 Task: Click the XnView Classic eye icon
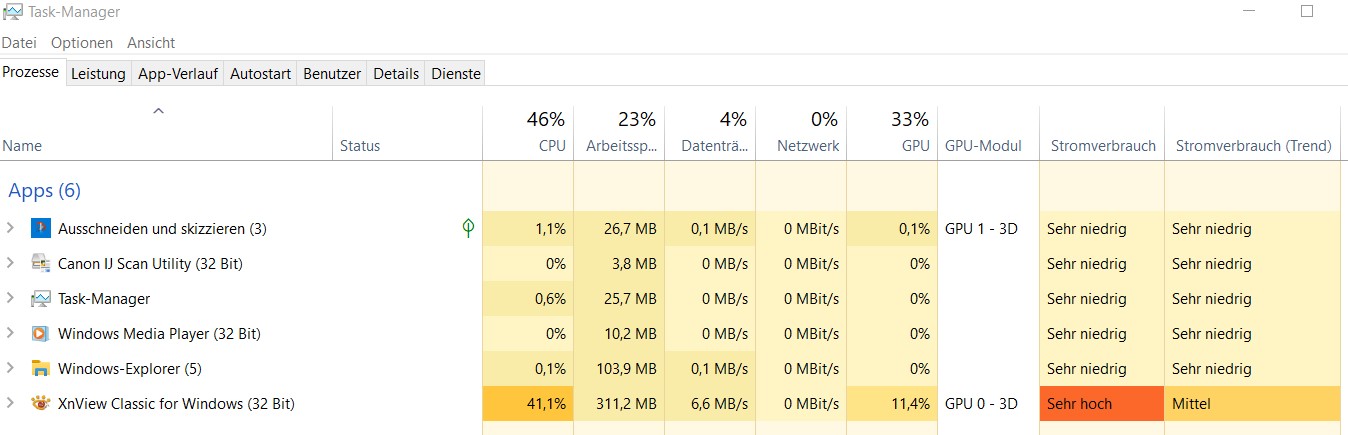(x=40, y=404)
